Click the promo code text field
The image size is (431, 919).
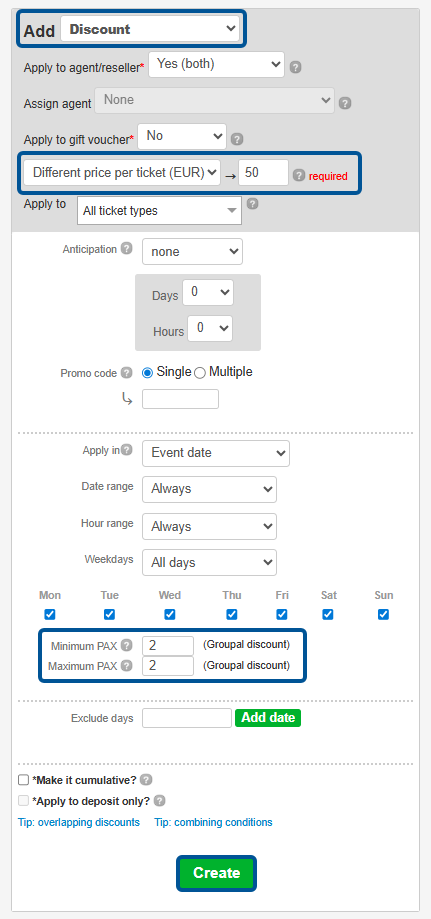[181, 399]
